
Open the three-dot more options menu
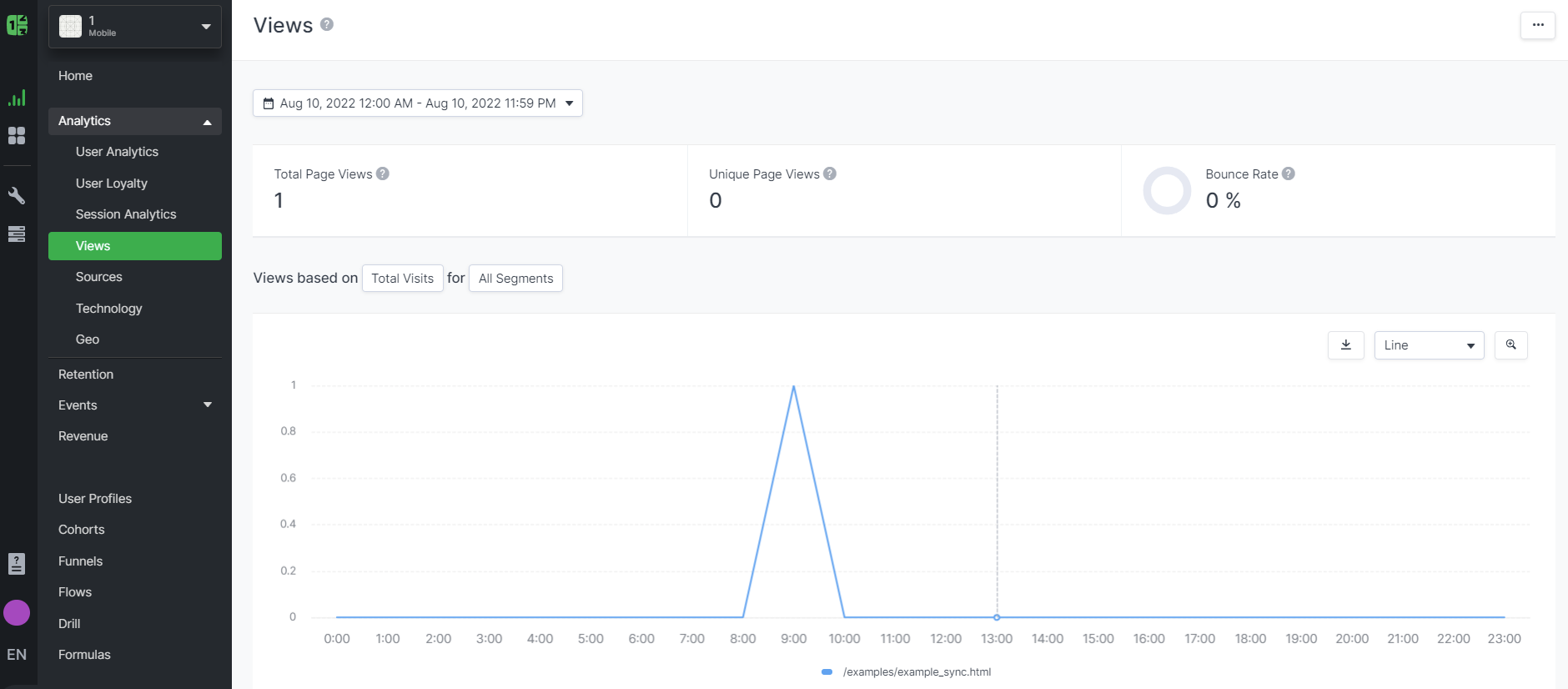pos(1537,25)
